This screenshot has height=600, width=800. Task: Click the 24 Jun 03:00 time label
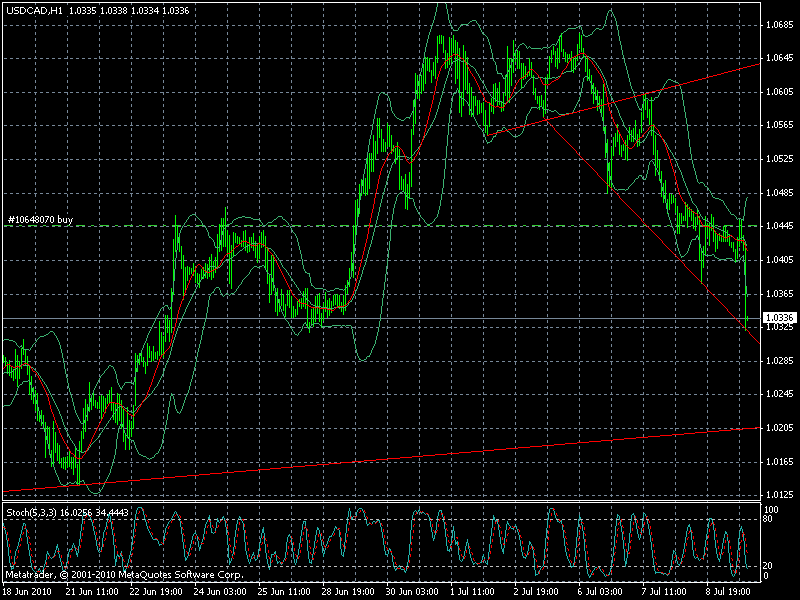coord(220,592)
